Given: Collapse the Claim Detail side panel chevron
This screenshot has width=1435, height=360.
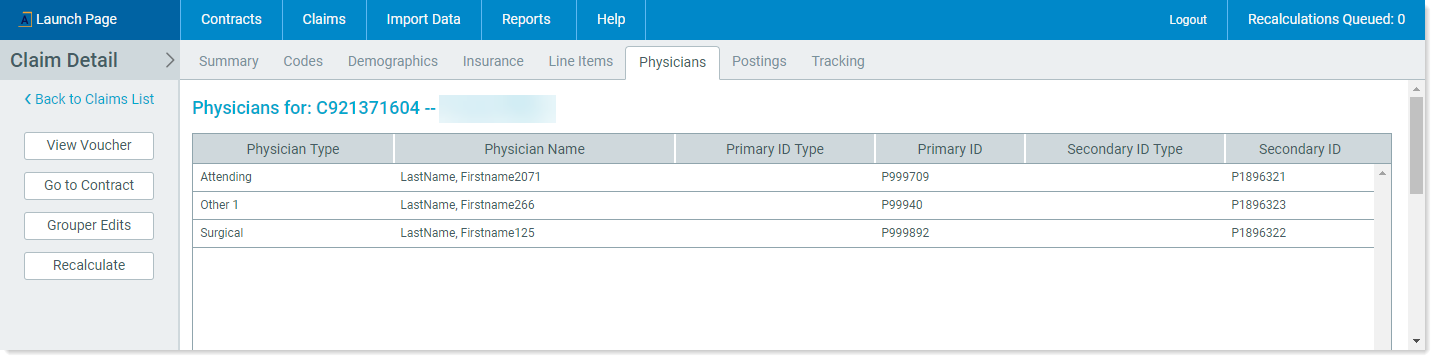Looking at the screenshot, I should pos(169,60).
